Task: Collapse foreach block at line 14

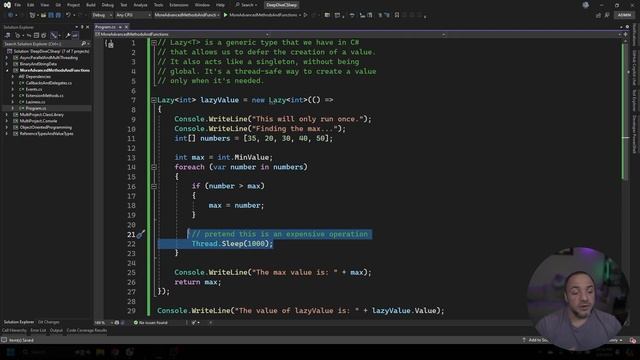Action: pyautogui.click(x=154, y=167)
